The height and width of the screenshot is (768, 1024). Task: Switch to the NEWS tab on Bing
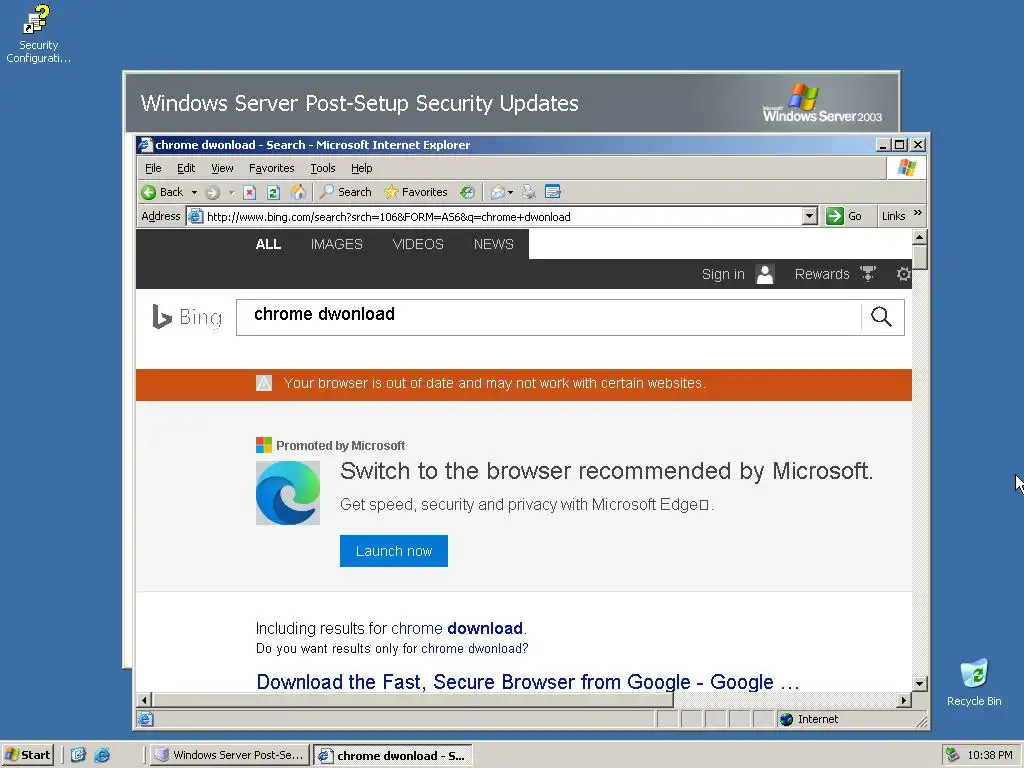coord(494,244)
